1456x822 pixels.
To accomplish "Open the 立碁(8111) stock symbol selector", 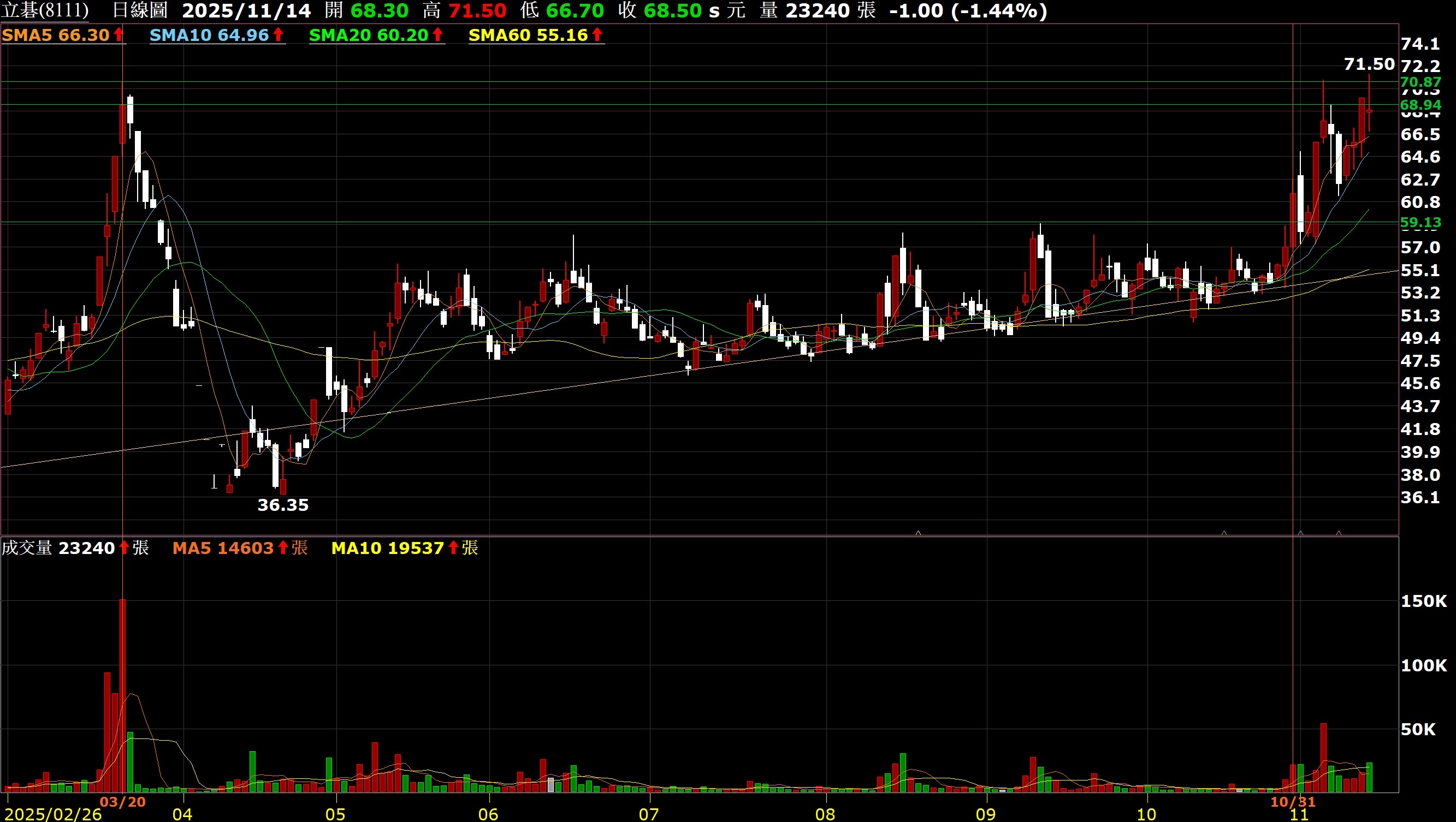I will coord(45,10).
